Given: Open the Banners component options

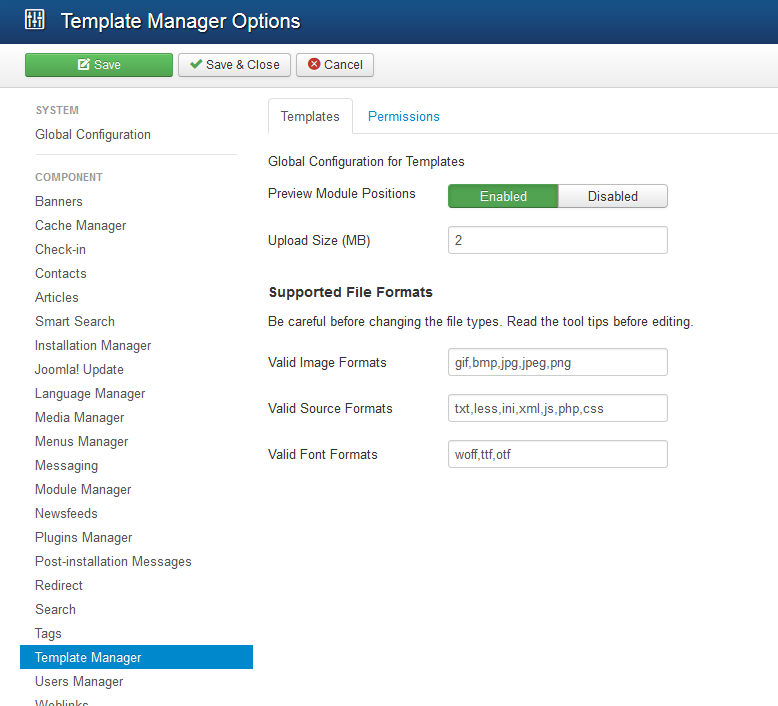Looking at the screenshot, I should 59,201.
